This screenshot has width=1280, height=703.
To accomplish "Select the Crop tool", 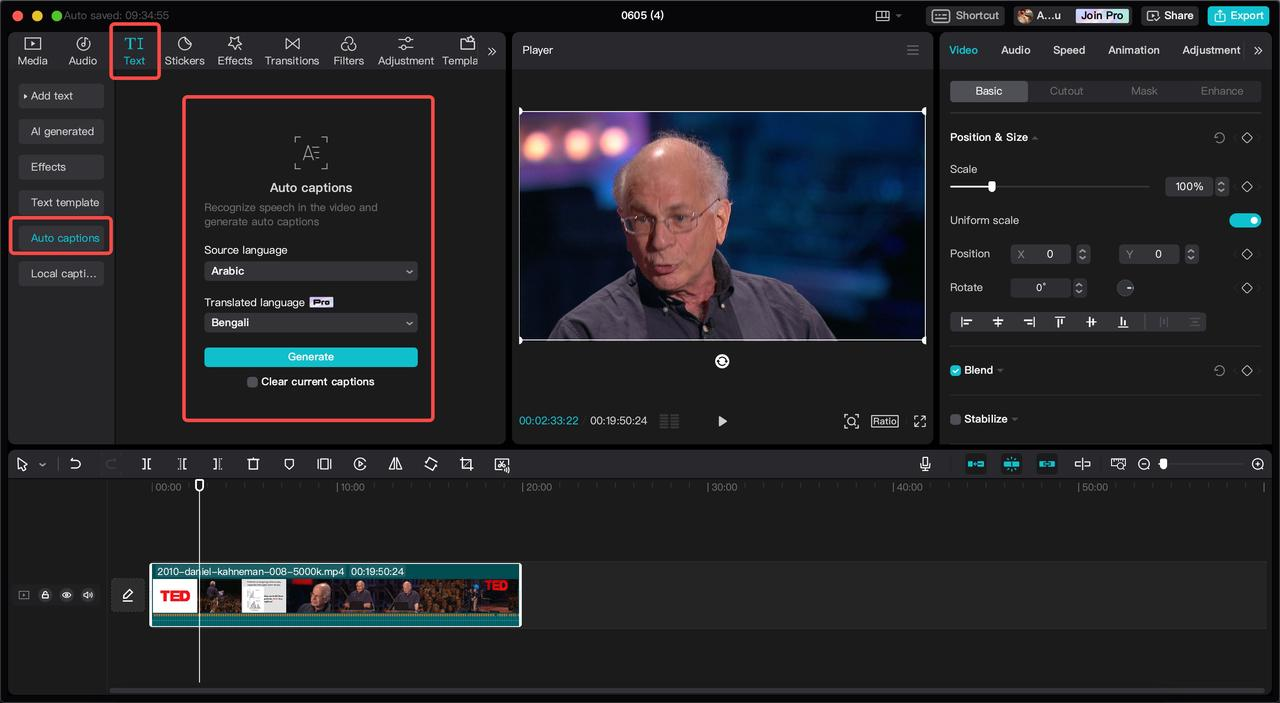I will pyautogui.click(x=466, y=464).
